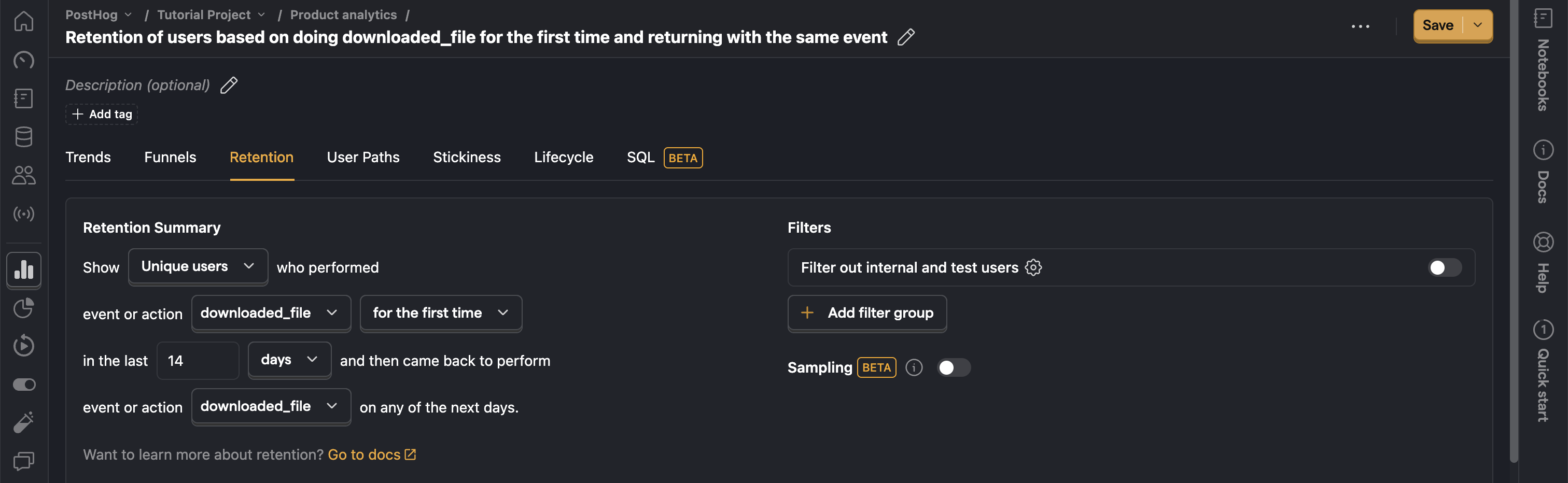This screenshot has width=1568, height=483.
Task: Toggle filter out internal and test users
Action: point(1445,267)
